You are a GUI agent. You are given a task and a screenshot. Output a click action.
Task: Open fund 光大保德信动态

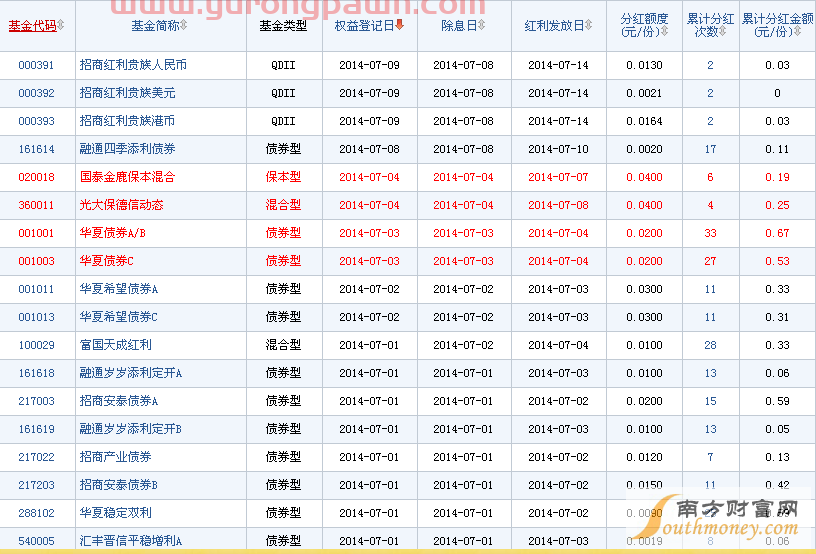pyautogui.click(x=121, y=205)
